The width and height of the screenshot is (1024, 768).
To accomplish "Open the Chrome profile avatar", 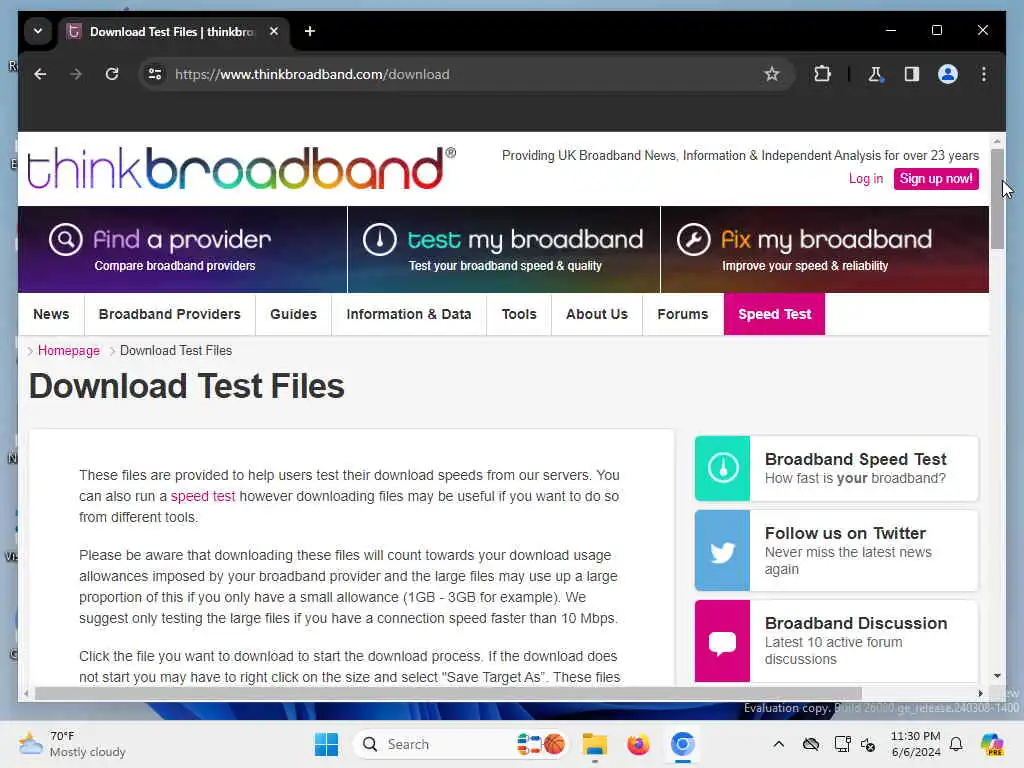I will click(x=948, y=74).
